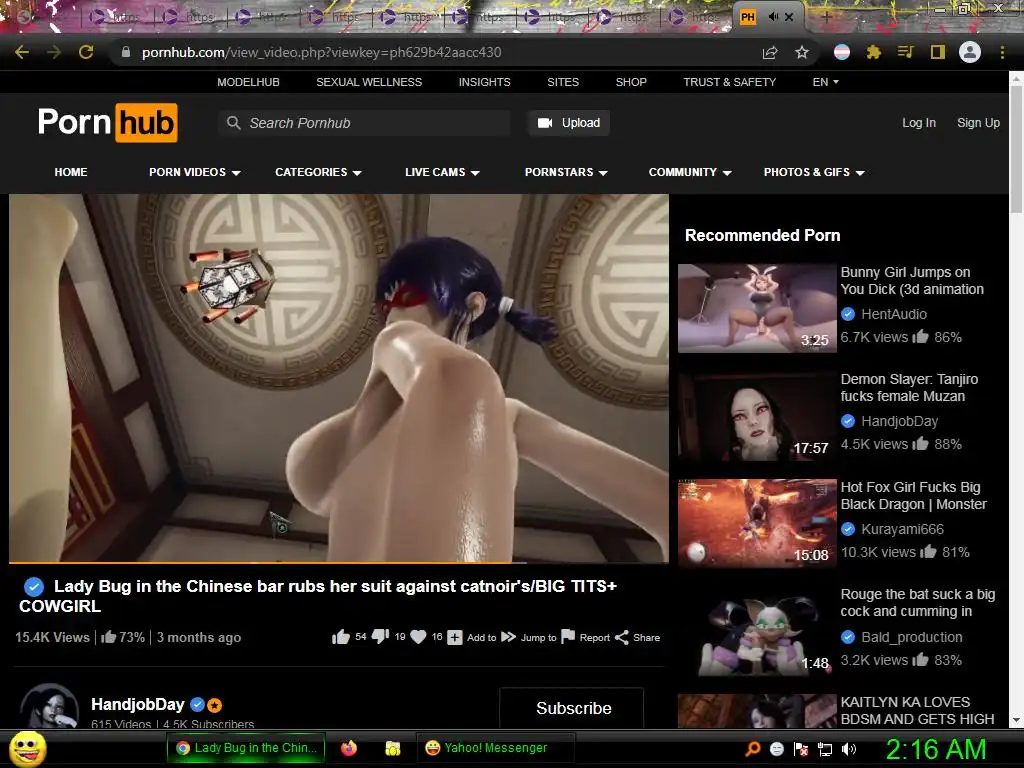Reload the current page
This screenshot has height=768, width=1024.
pyautogui.click(x=86, y=52)
